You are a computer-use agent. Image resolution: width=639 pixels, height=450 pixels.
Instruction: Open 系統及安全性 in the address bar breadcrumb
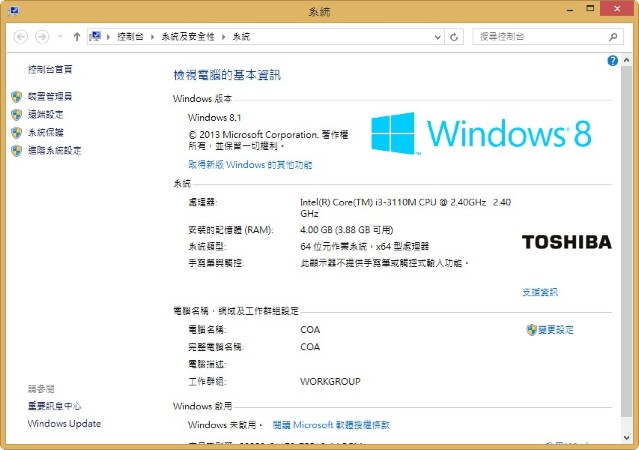tap(188, 37)
